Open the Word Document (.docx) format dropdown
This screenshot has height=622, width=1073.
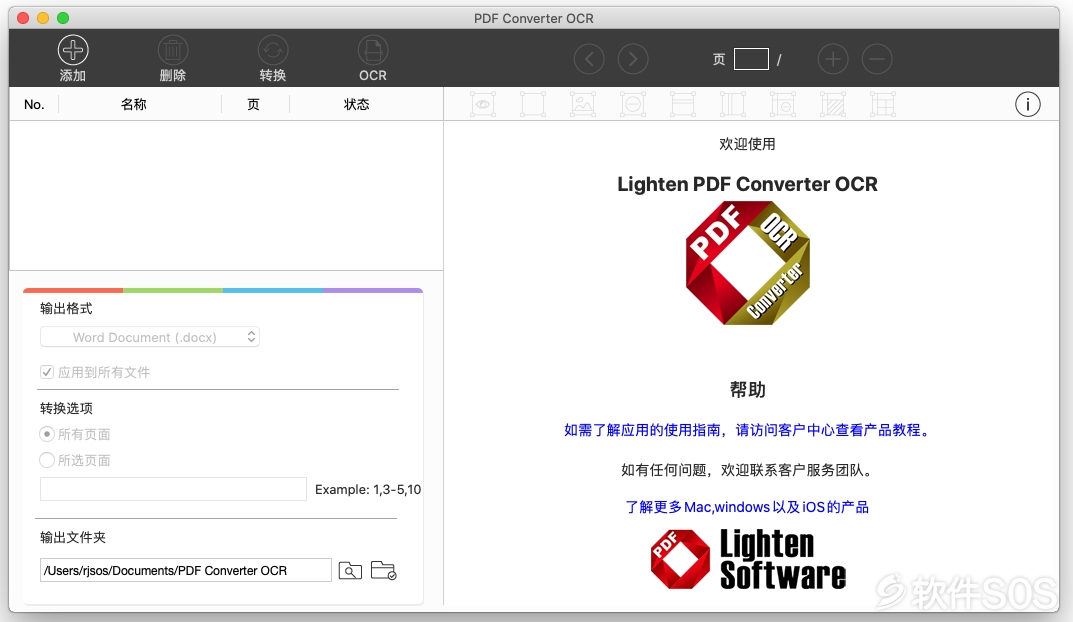click(150, 337)
